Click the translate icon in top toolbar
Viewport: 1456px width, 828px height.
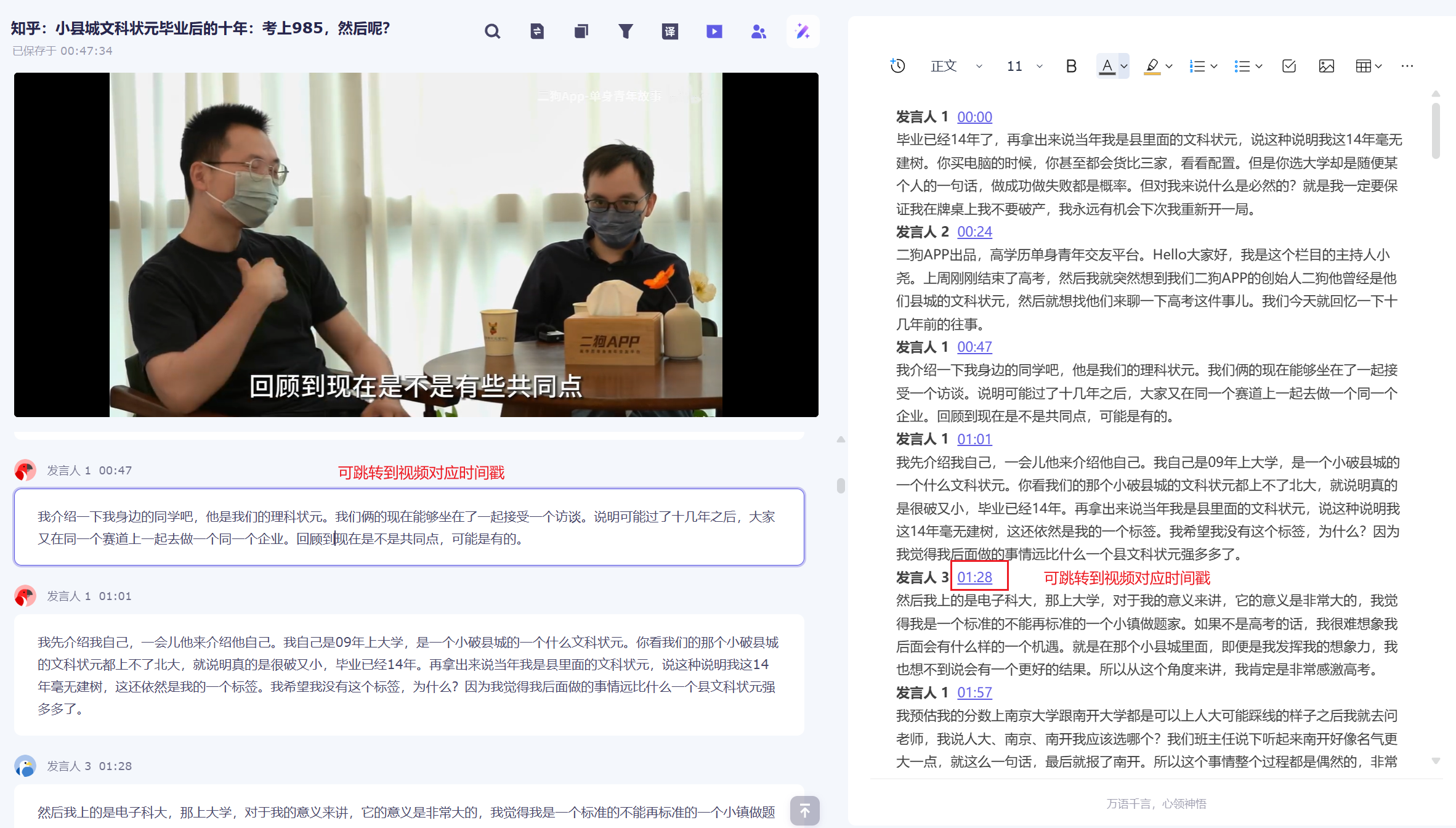click(x=669, y=31)
